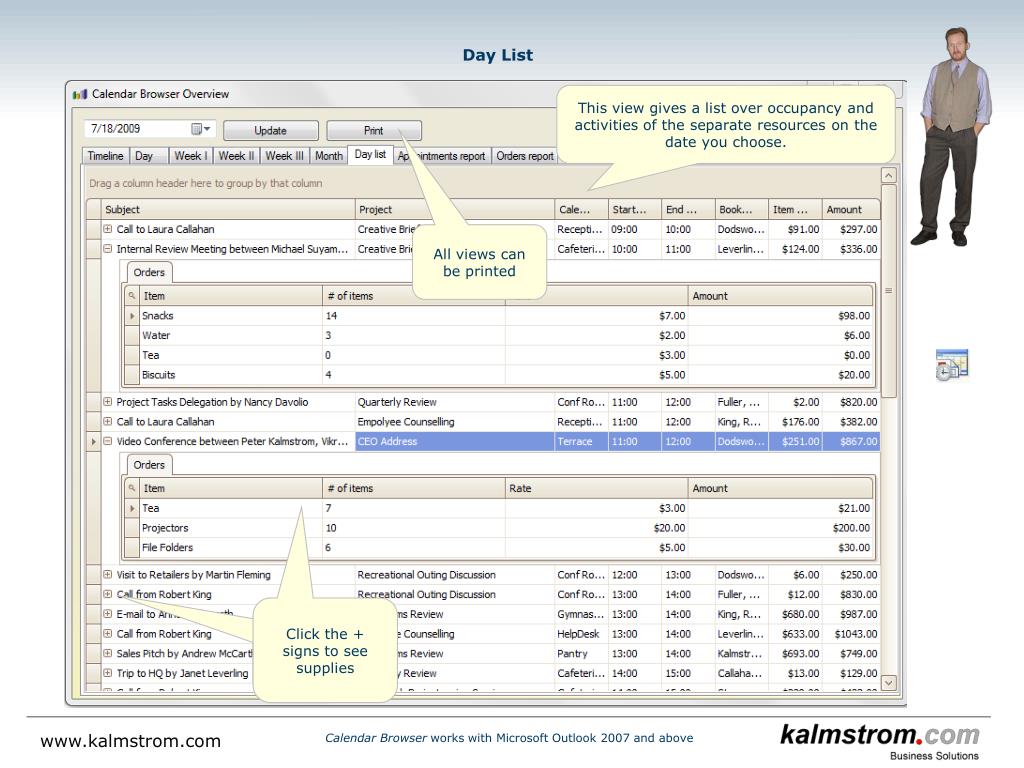Viewport: 1024px width, 768px height.
Task: Expand the E-mail row
Action: (108, 614)
